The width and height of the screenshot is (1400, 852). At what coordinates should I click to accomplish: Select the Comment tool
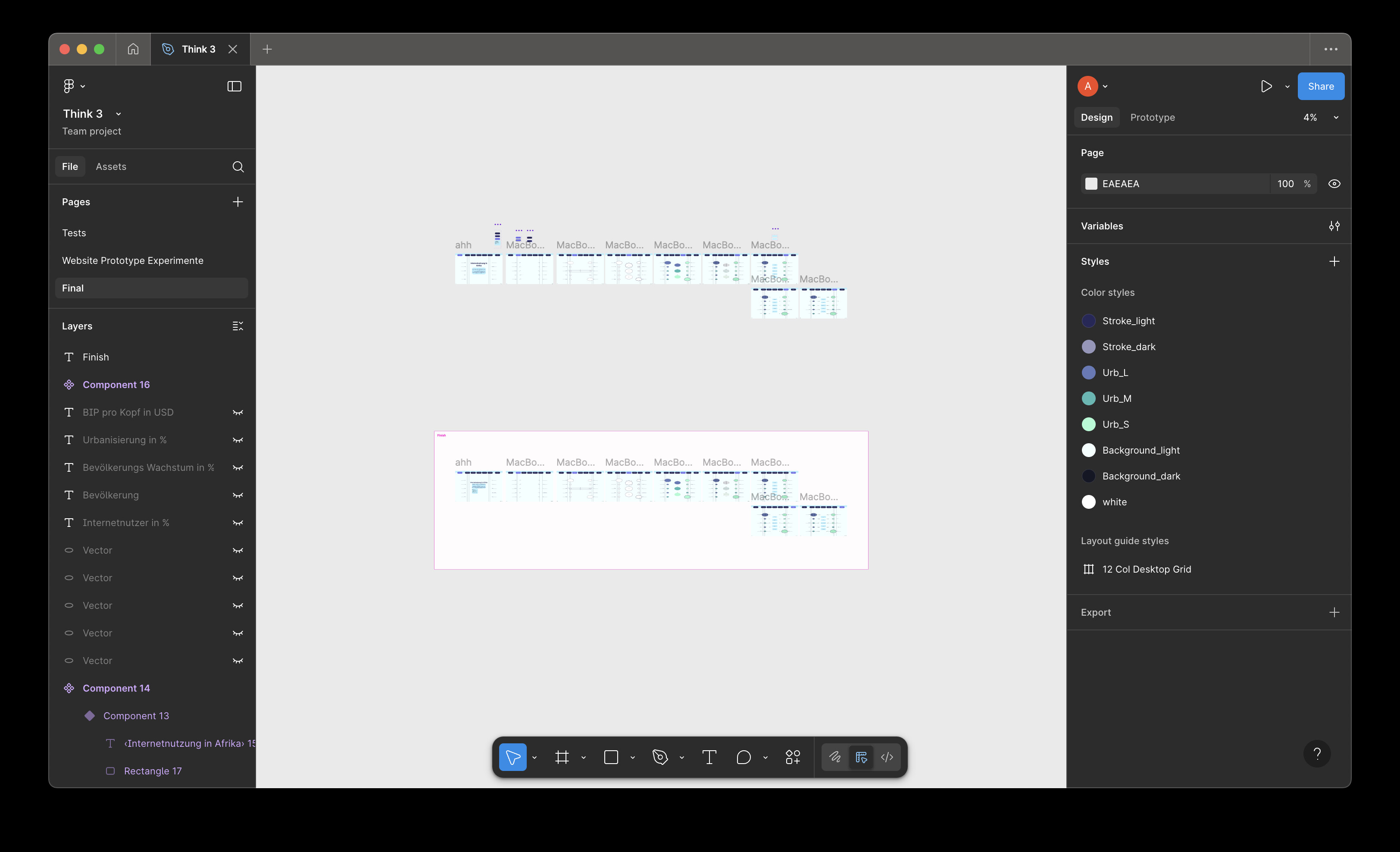point(743,757)
